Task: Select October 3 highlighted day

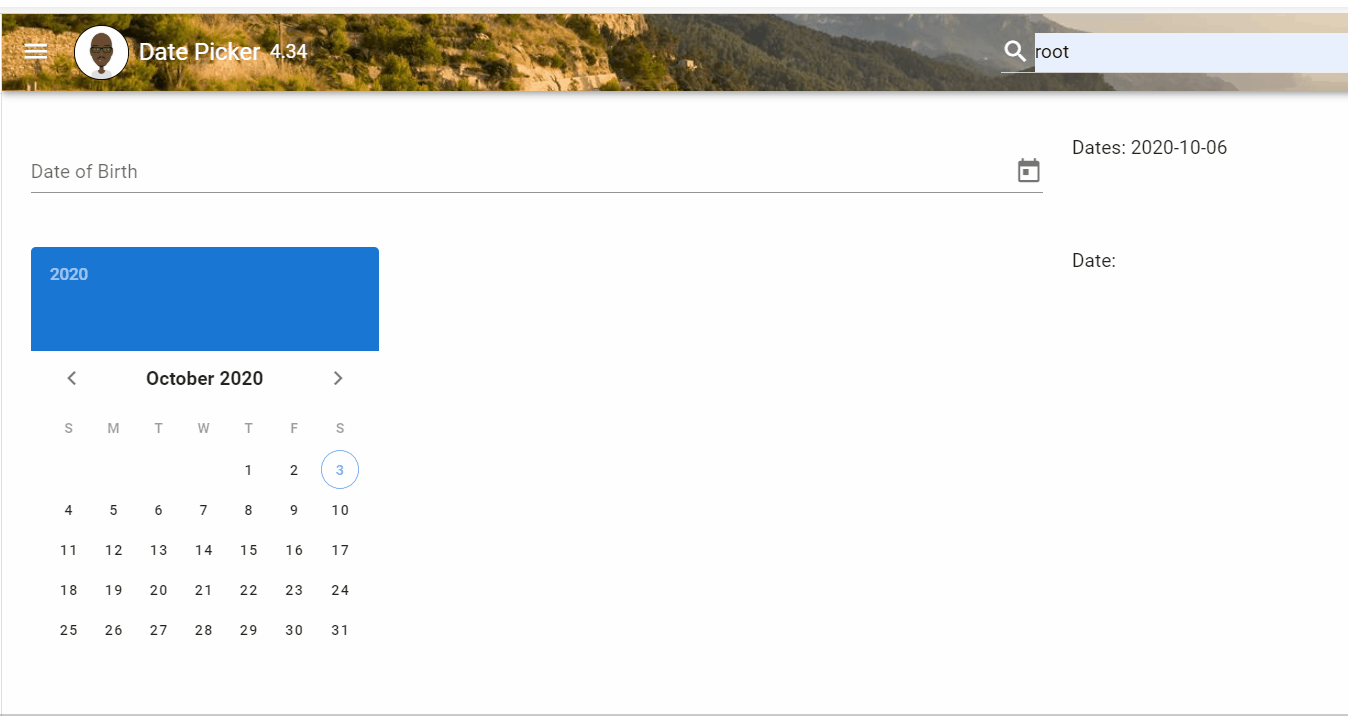Action: [x=340, y=470]
